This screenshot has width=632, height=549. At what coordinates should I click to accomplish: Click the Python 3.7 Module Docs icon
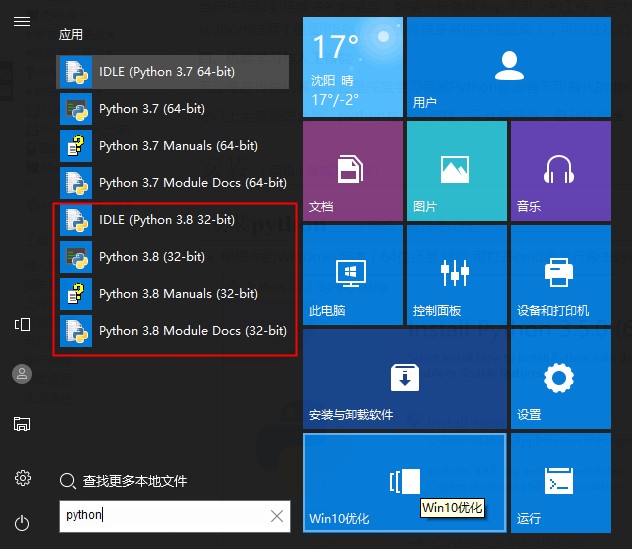pyautogui.click(x=76, y=183)
